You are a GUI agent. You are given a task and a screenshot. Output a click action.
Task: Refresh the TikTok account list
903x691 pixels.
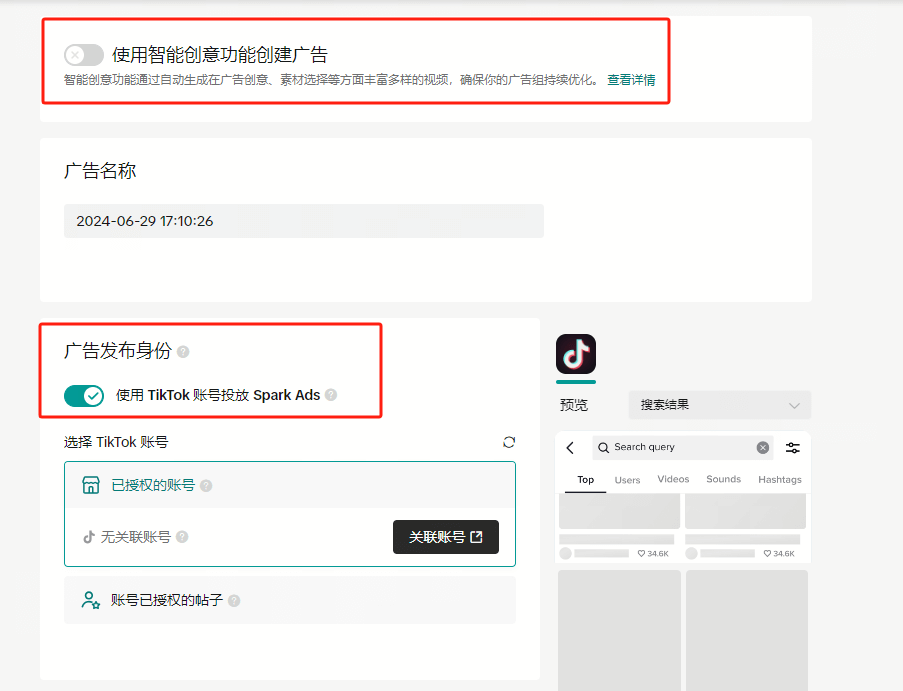click(509, 442)
